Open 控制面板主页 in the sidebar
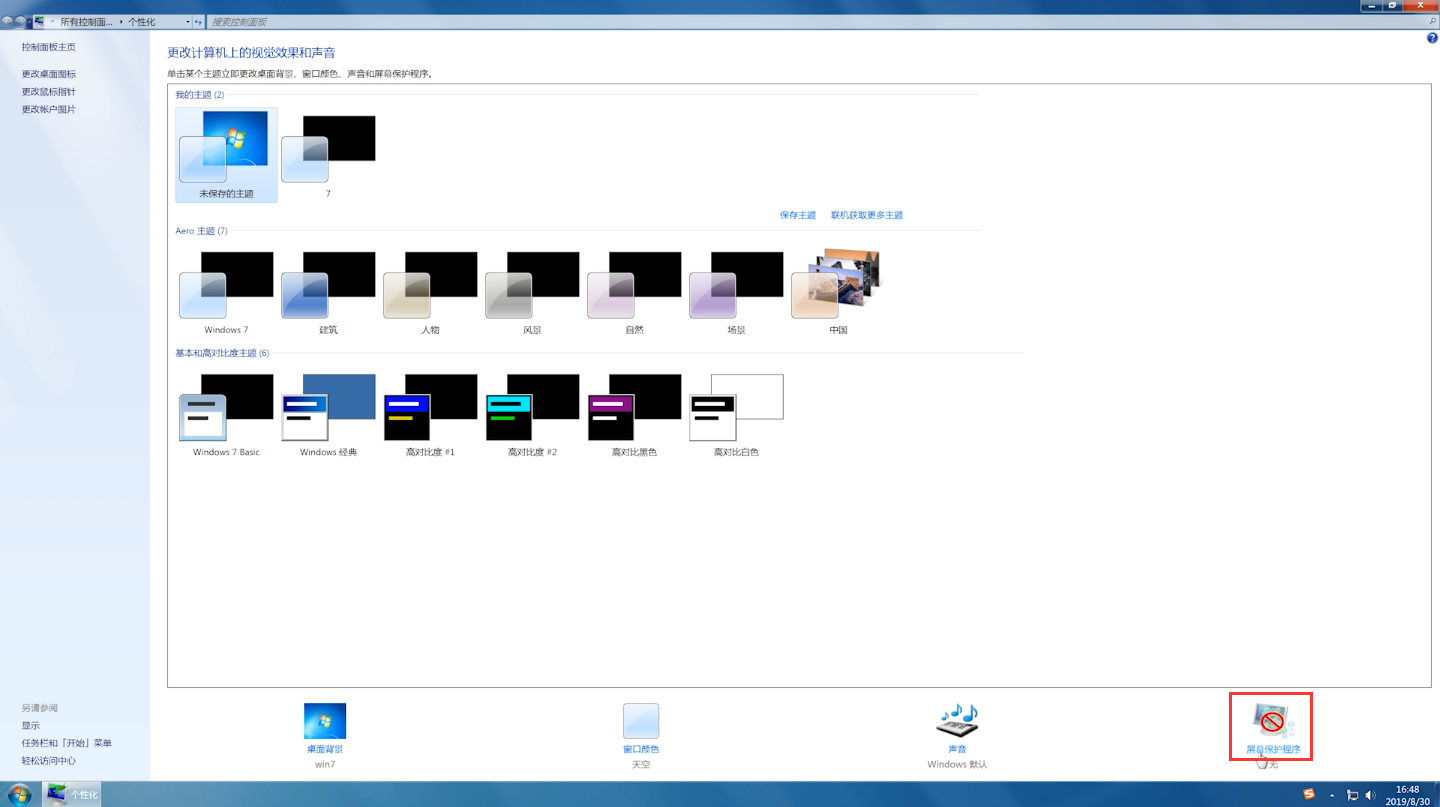This screenshot has width=1440, height=807. 49,47
